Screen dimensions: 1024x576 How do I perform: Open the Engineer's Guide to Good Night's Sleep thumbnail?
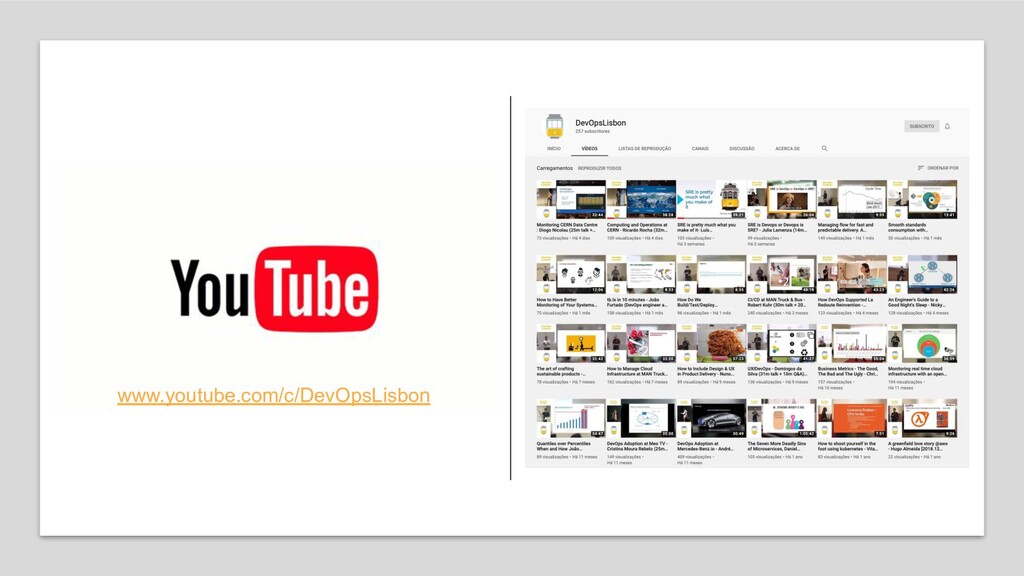pyautogui.click(x=922, y=274)
